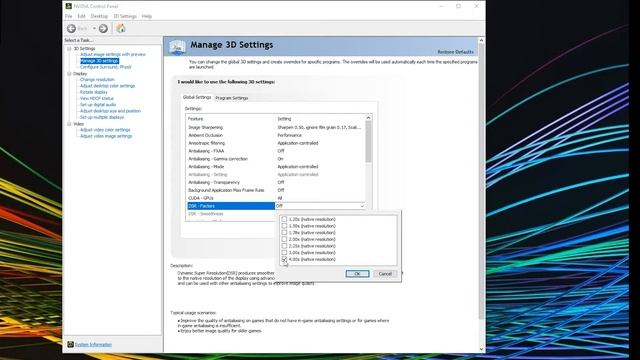Open View HDCP status task
Screen dimensions: 640x360
pos(97,98)
